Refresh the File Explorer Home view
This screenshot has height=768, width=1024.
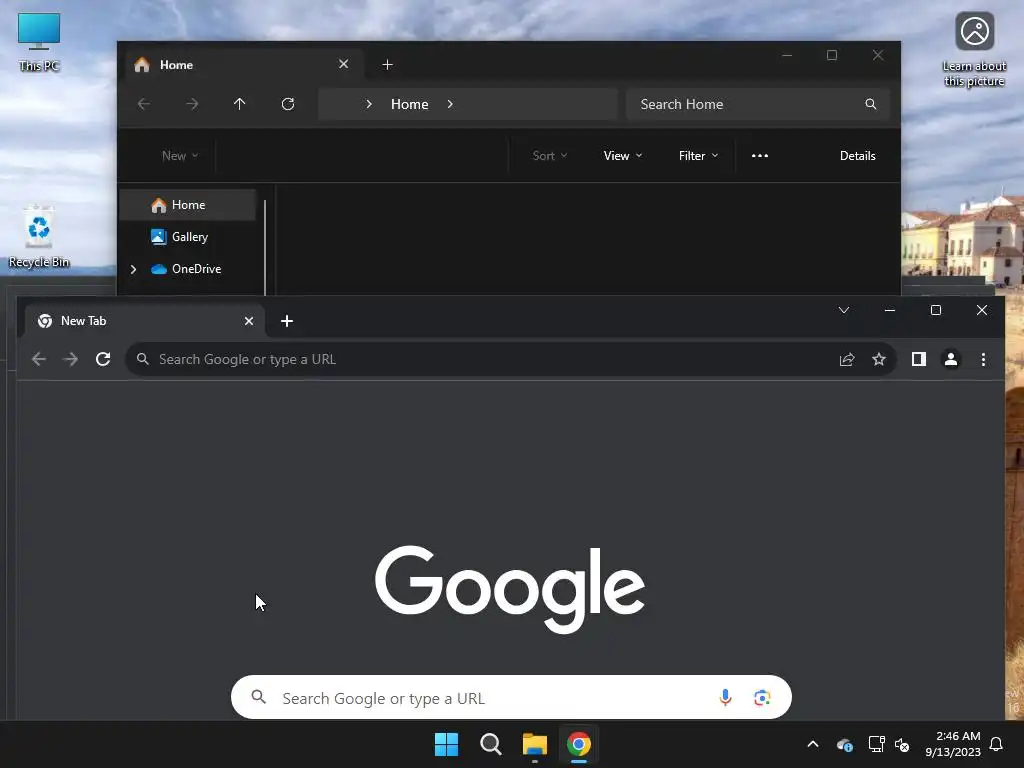coord(288,104)
